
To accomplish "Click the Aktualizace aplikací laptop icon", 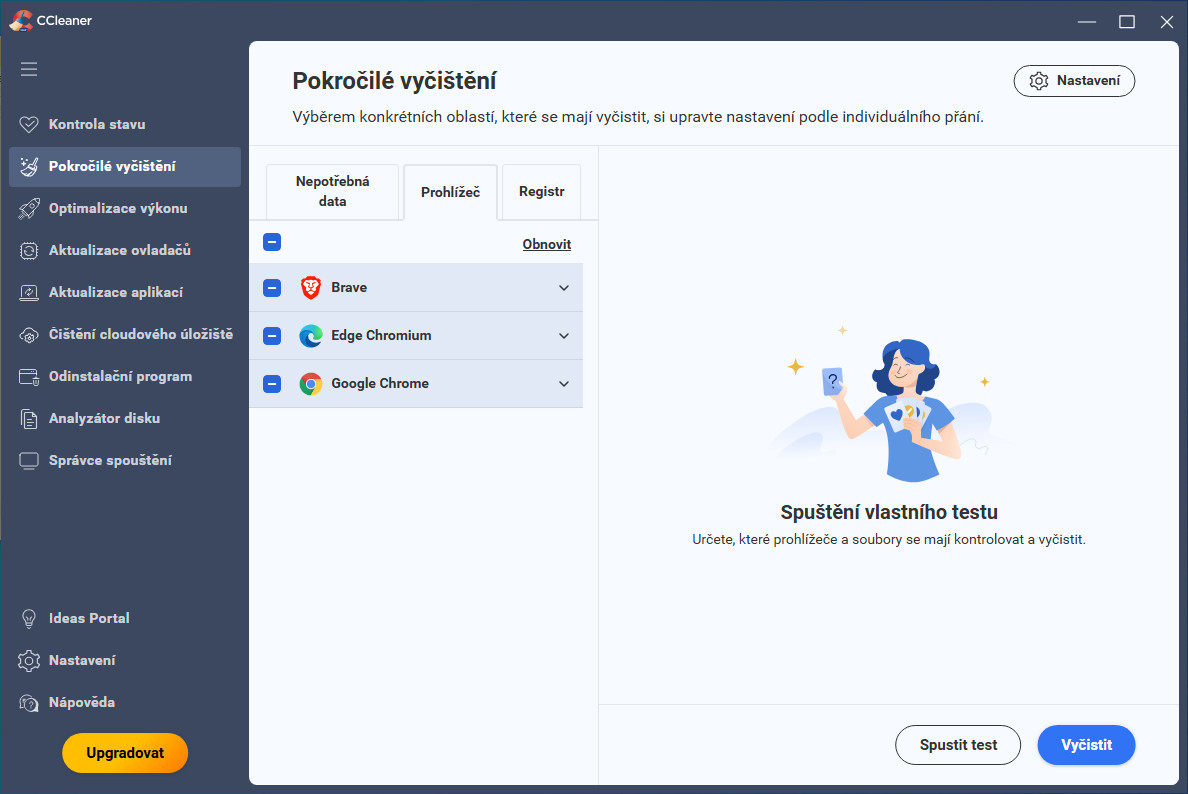I will click(29, 292).
